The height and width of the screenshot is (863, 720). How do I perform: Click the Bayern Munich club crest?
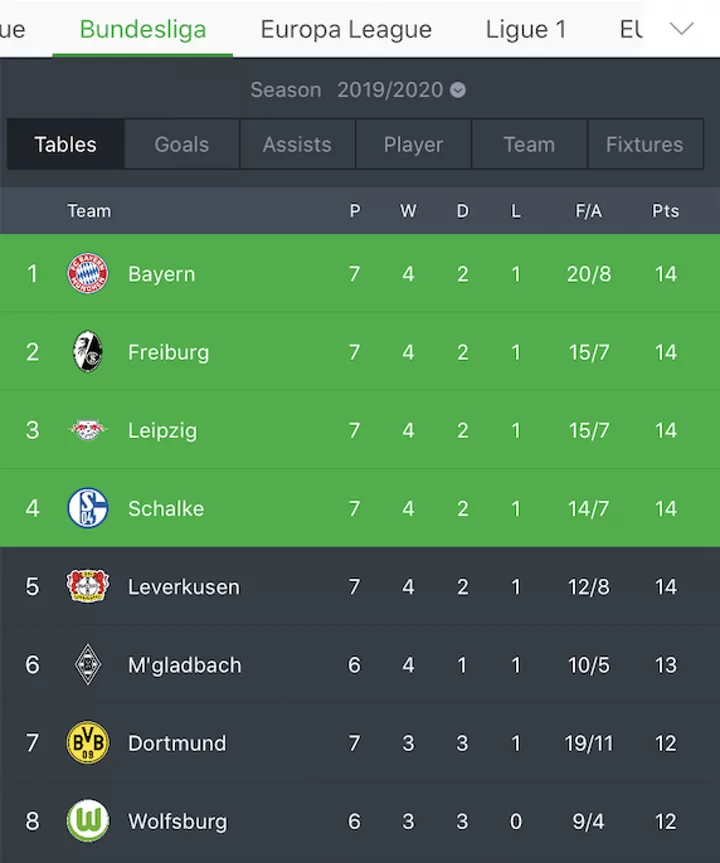coord(89,274)
